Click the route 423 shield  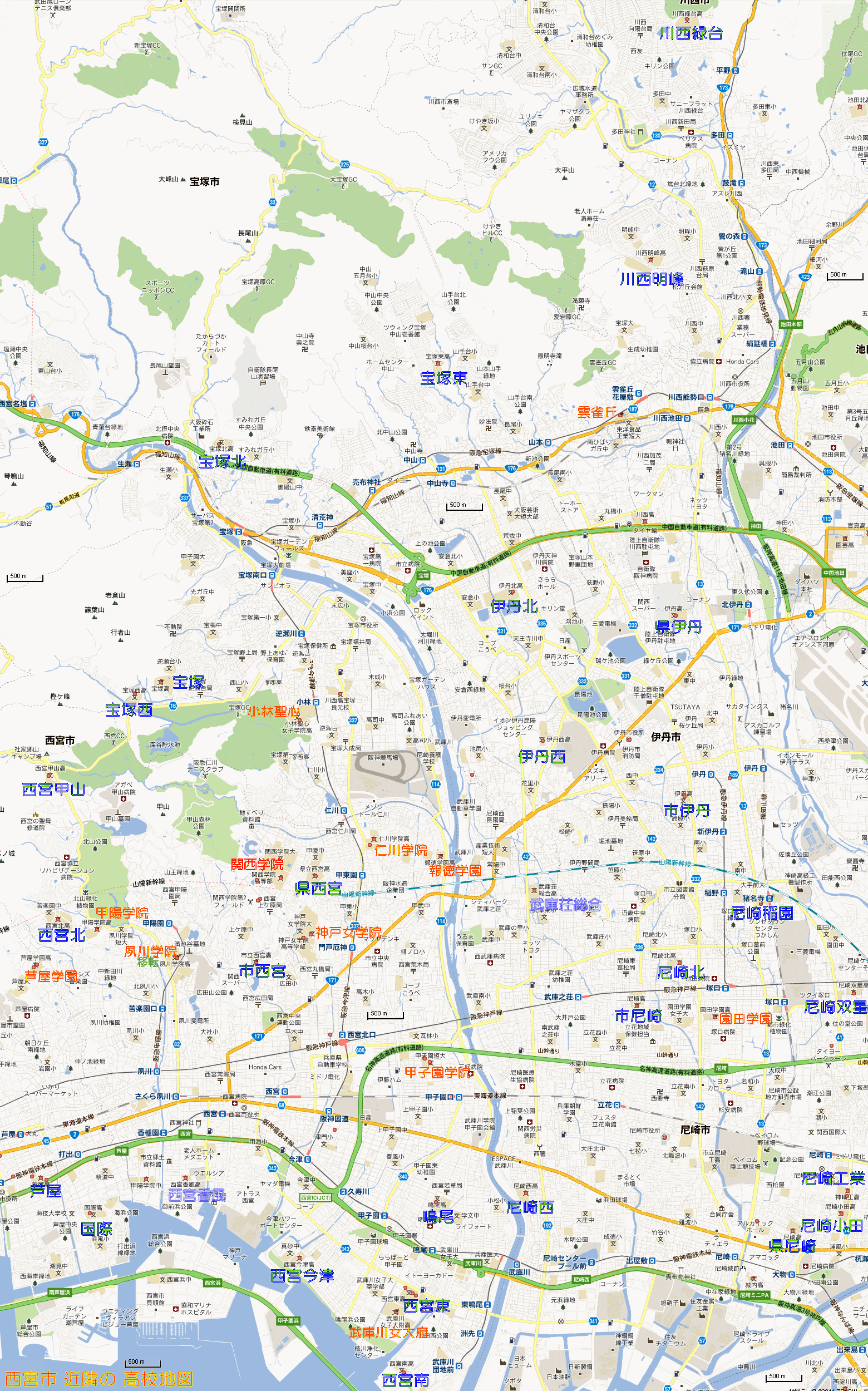coord(806,277)
